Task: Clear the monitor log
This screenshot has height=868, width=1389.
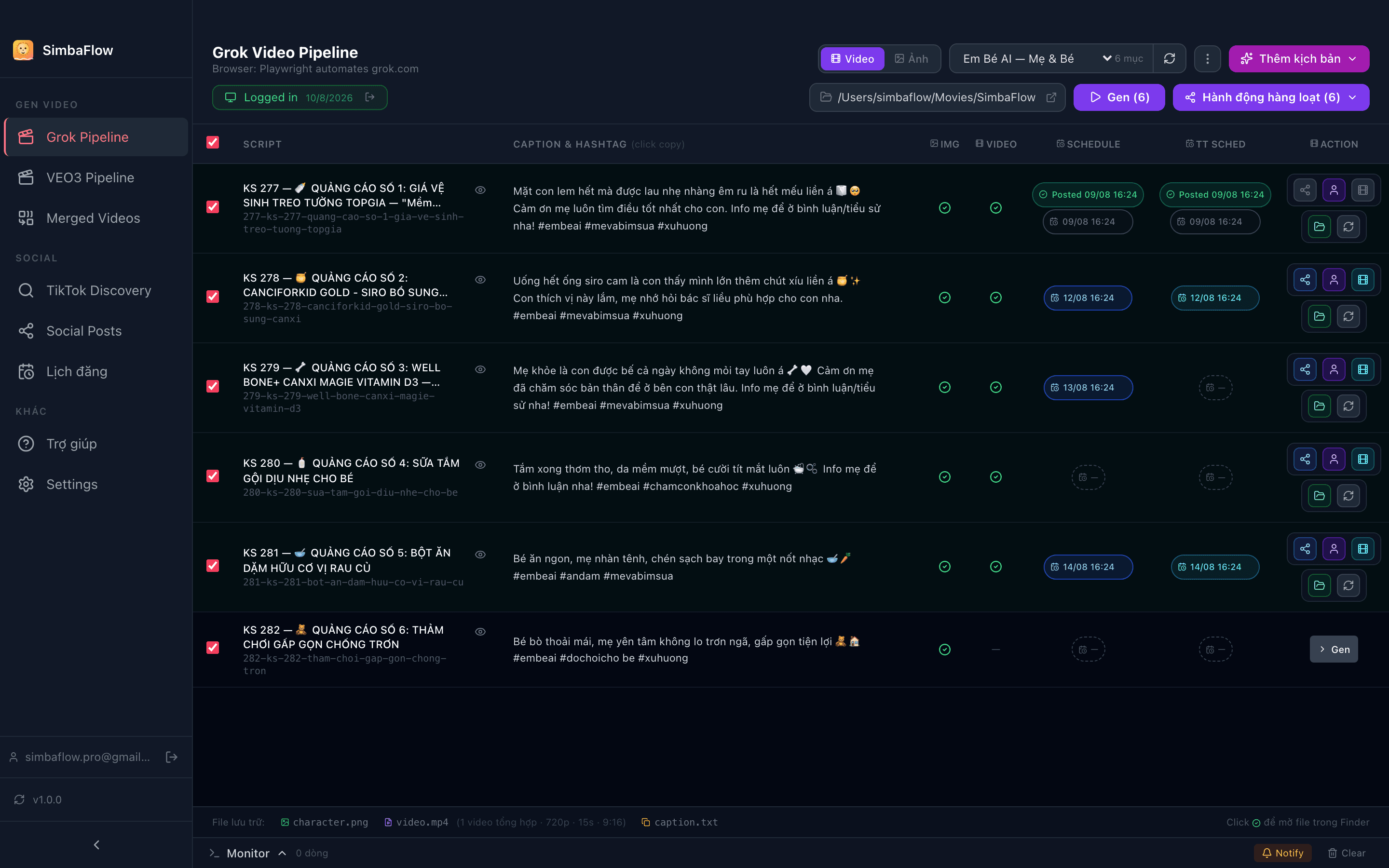Action: click(x=1347, y=853)
